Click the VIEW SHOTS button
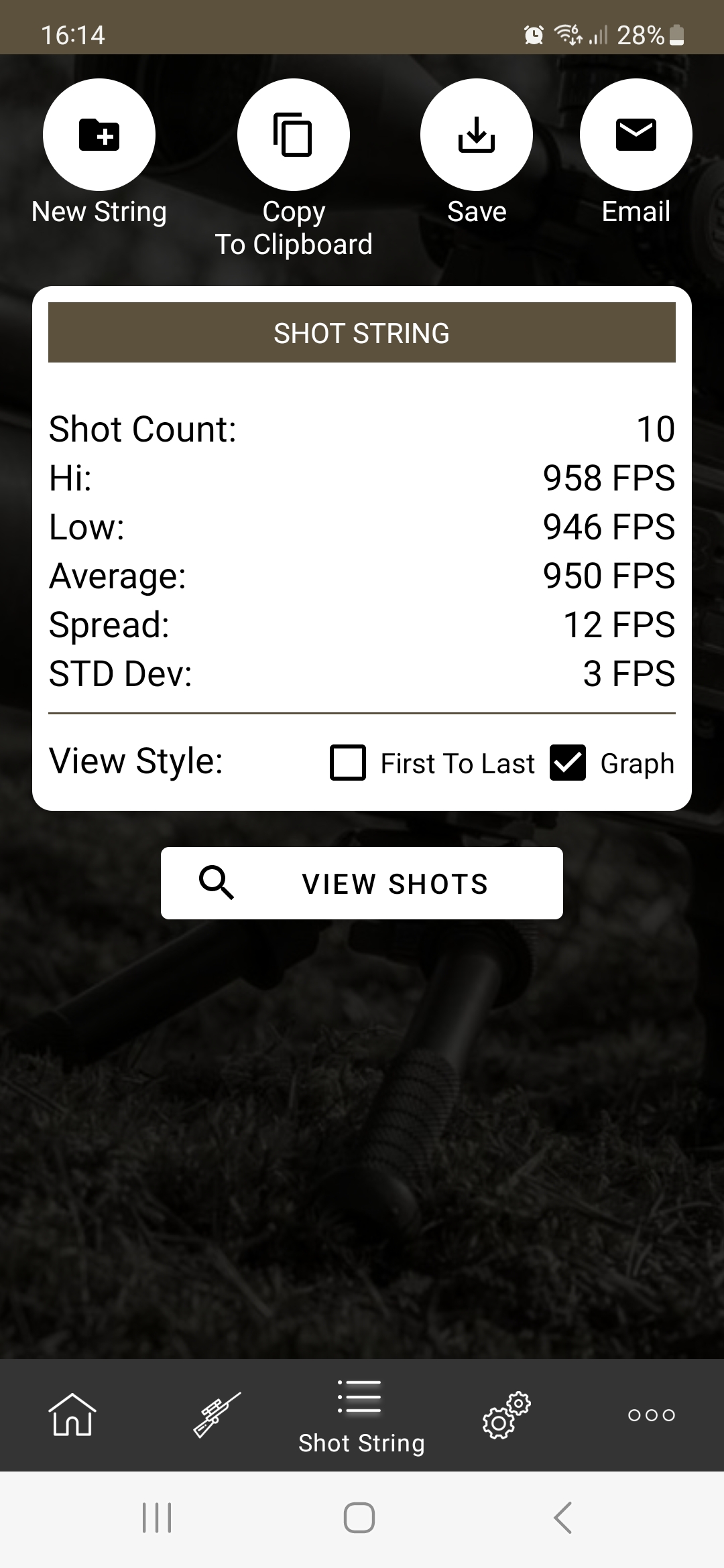 (x=362, y=883)
